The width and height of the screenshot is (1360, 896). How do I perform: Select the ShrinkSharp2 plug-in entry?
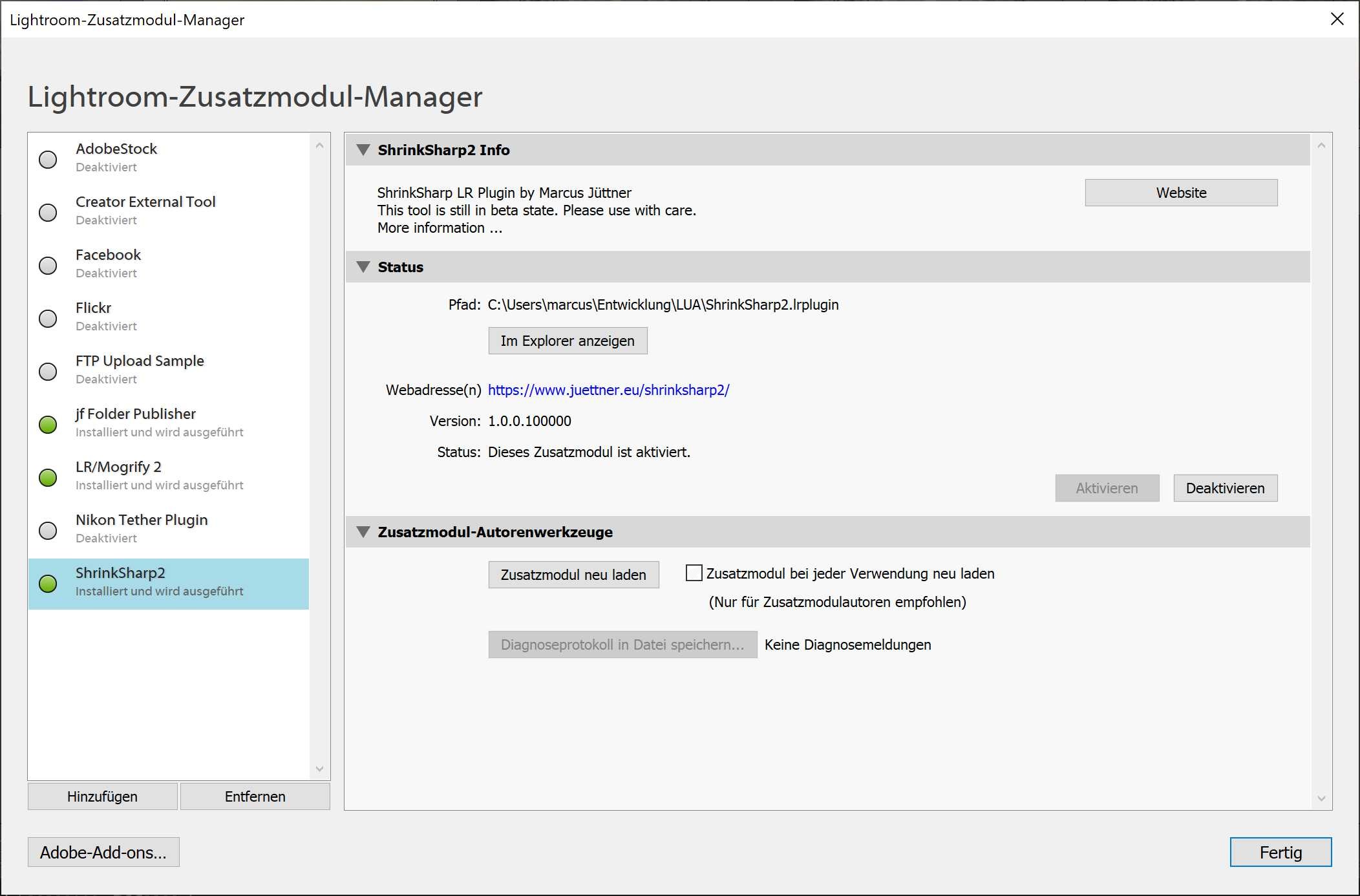coord(169,584)
